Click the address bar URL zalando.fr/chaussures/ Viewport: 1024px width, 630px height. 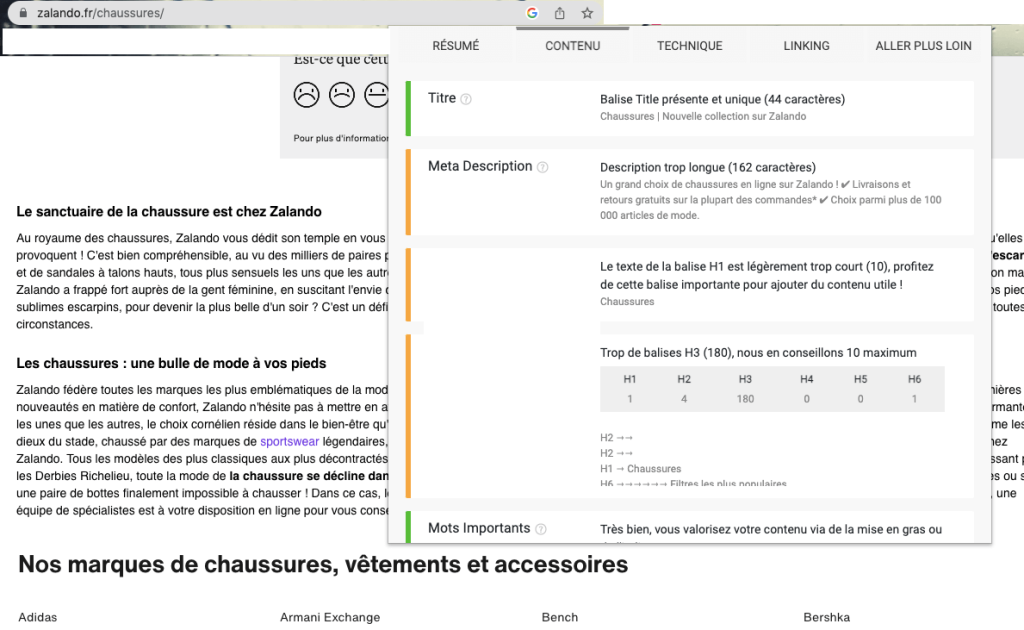tap(101, 12)
